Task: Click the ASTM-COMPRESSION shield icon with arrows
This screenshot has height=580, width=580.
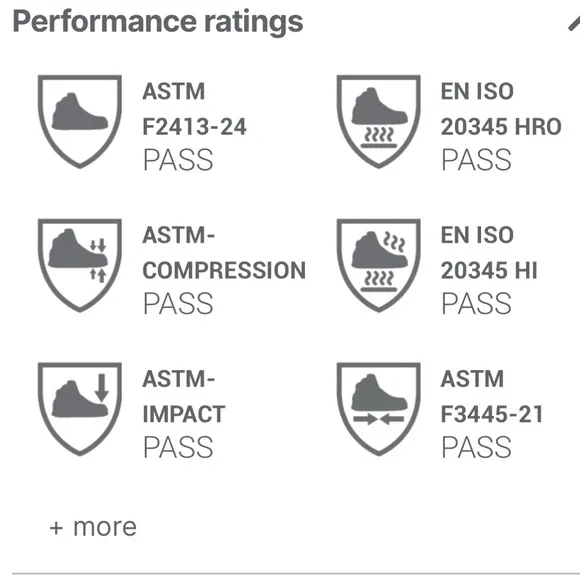Action: 80,265
